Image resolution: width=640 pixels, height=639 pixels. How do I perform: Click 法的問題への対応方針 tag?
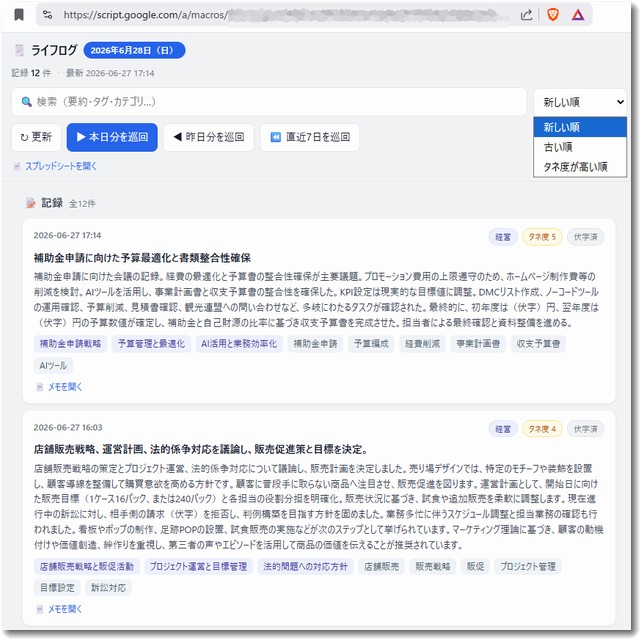(x=305, y=566)
